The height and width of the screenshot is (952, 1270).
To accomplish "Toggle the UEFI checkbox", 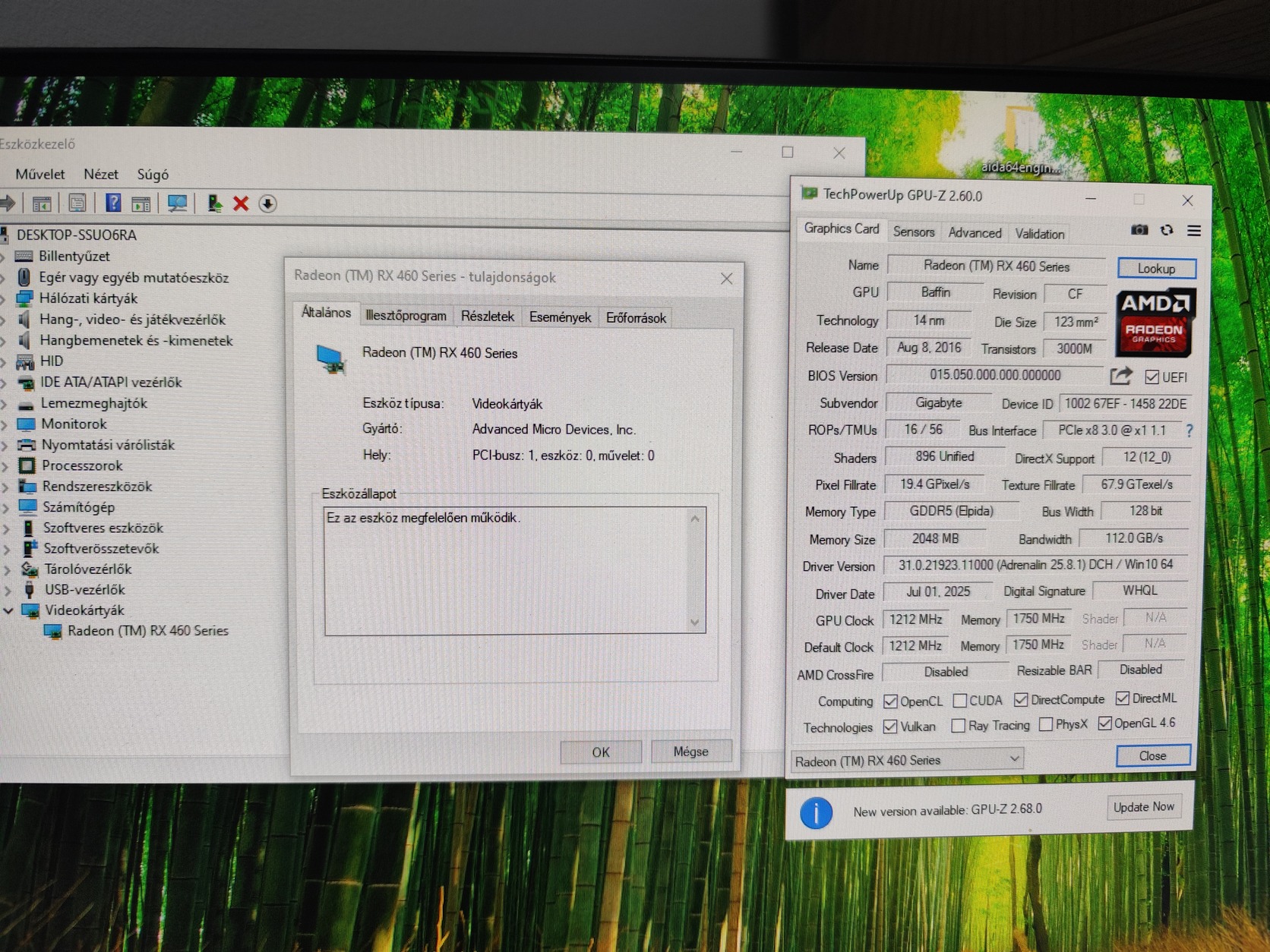I will click(x=1152, y=377).
